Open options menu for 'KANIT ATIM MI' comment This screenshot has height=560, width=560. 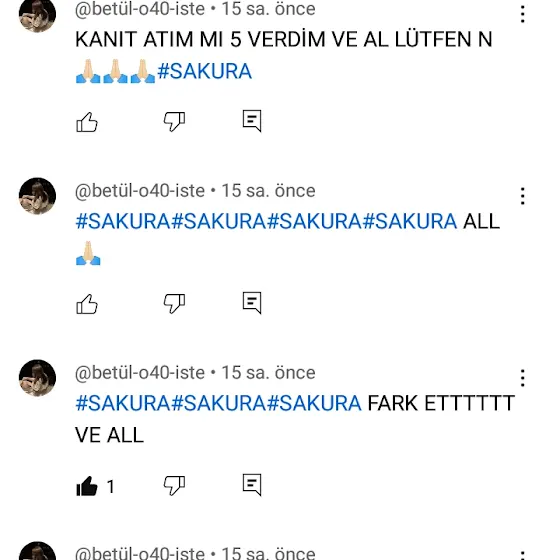pos(522,14)
